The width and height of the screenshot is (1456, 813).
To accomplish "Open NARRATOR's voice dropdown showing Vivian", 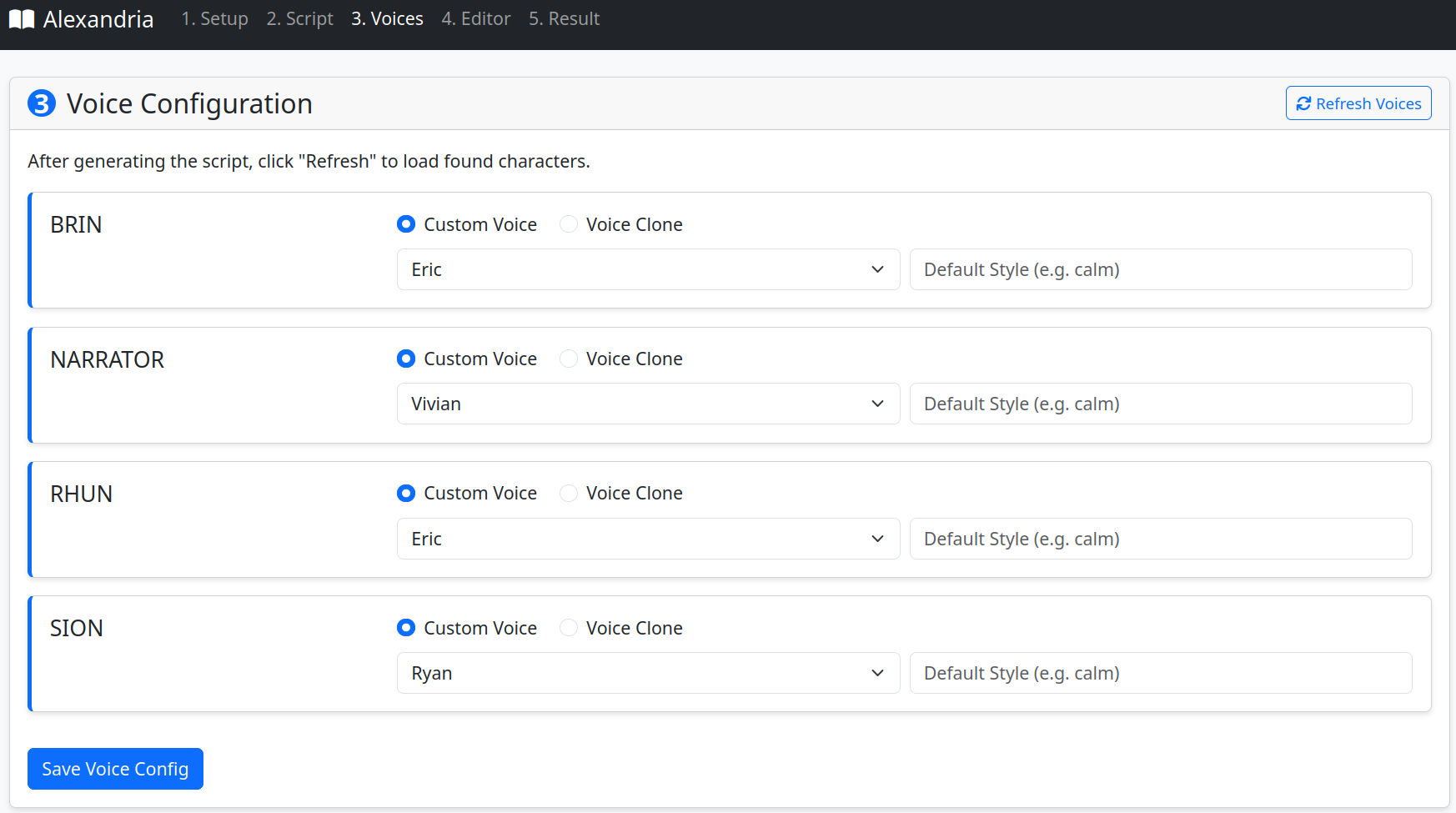I will click(x=648, y=404).
